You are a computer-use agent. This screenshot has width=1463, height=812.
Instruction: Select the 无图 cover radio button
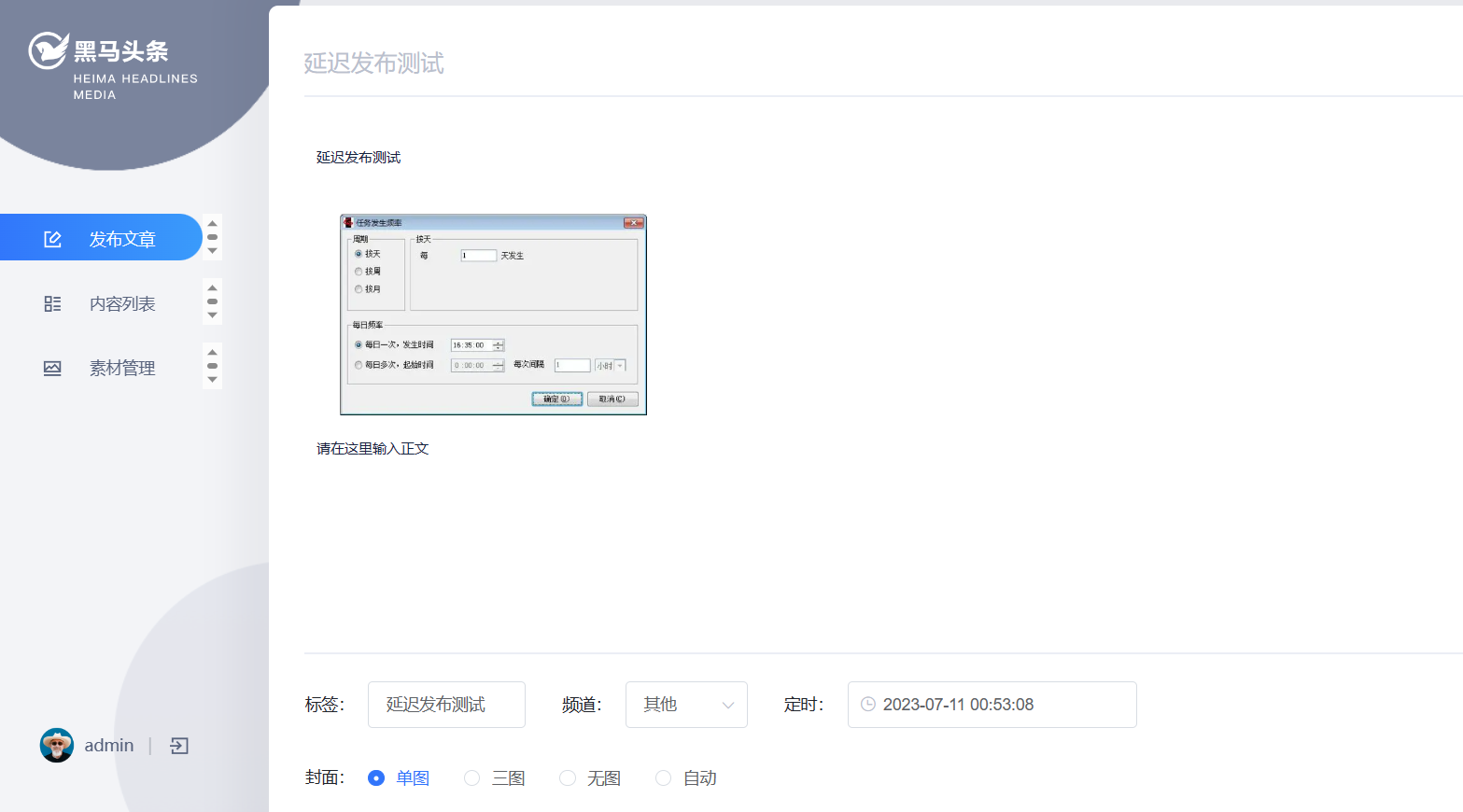(x=568, y=778)
